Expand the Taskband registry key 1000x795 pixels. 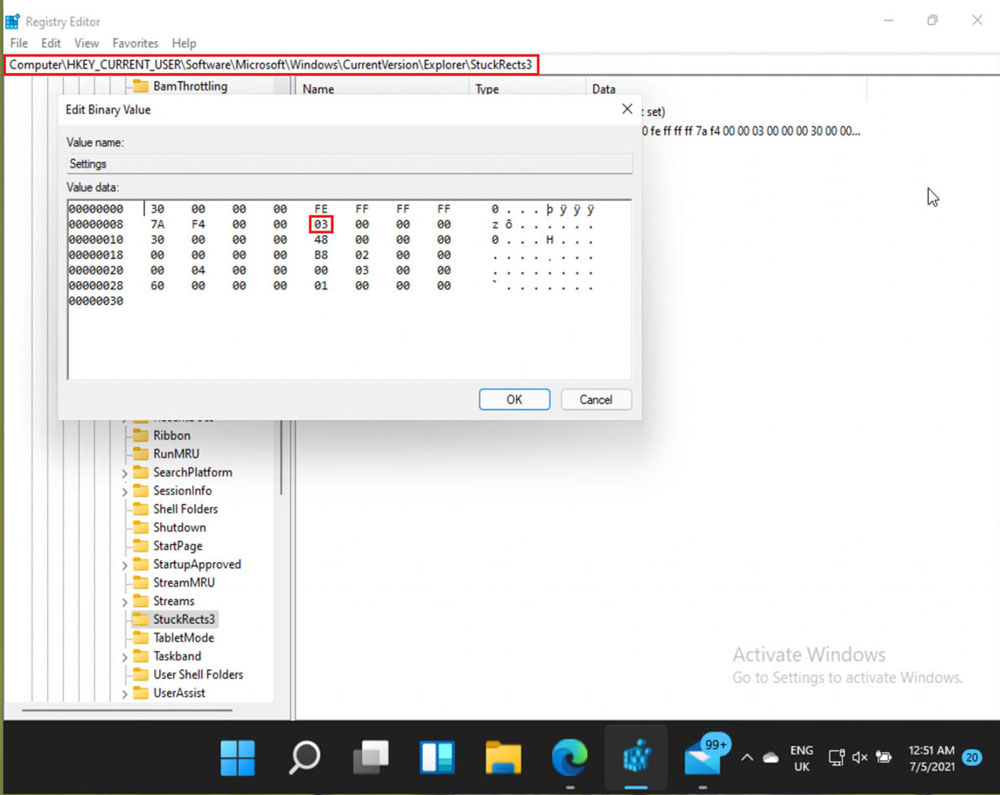click(123, 656)
